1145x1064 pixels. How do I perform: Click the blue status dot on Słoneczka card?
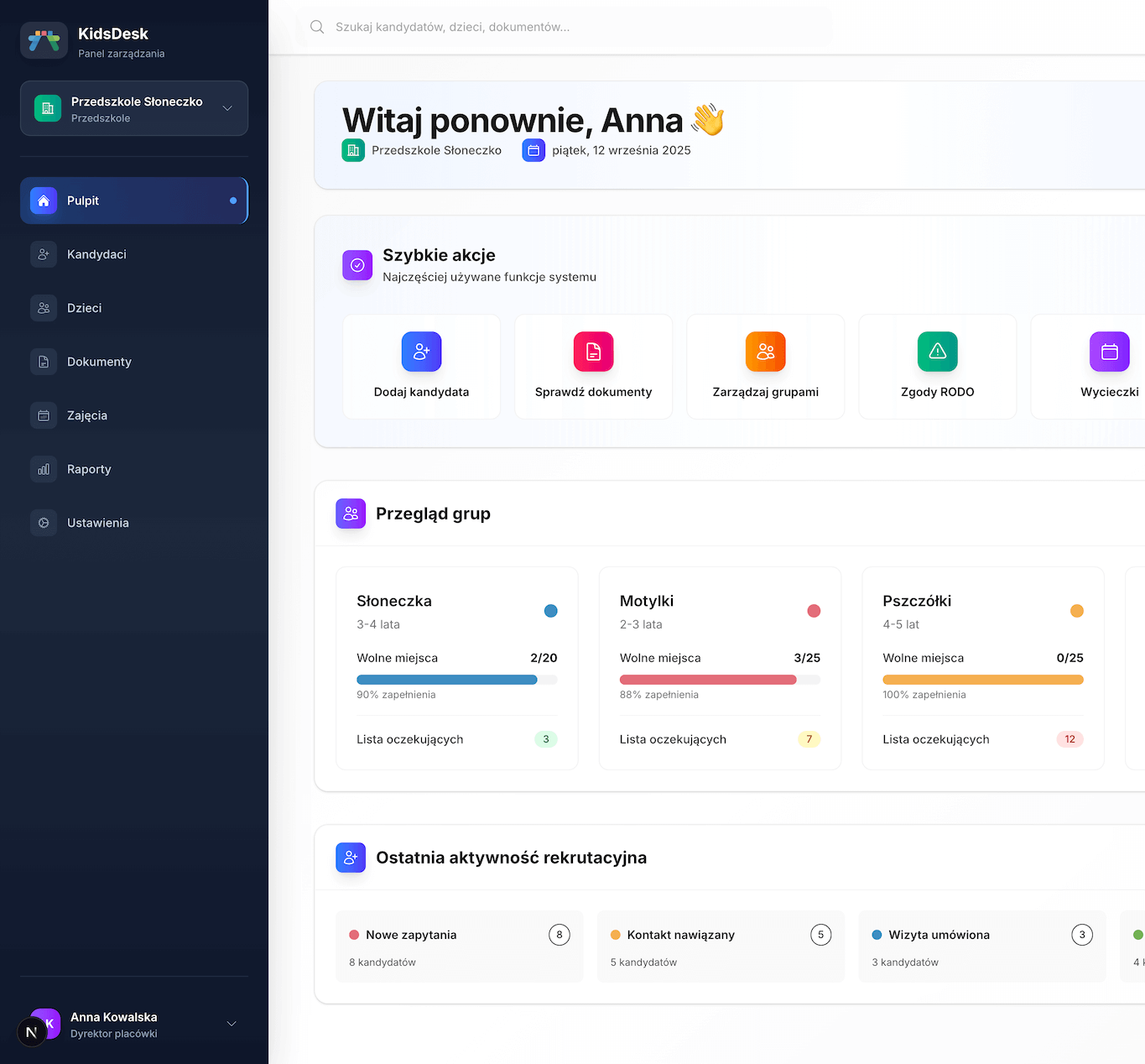tap(551, 611)
